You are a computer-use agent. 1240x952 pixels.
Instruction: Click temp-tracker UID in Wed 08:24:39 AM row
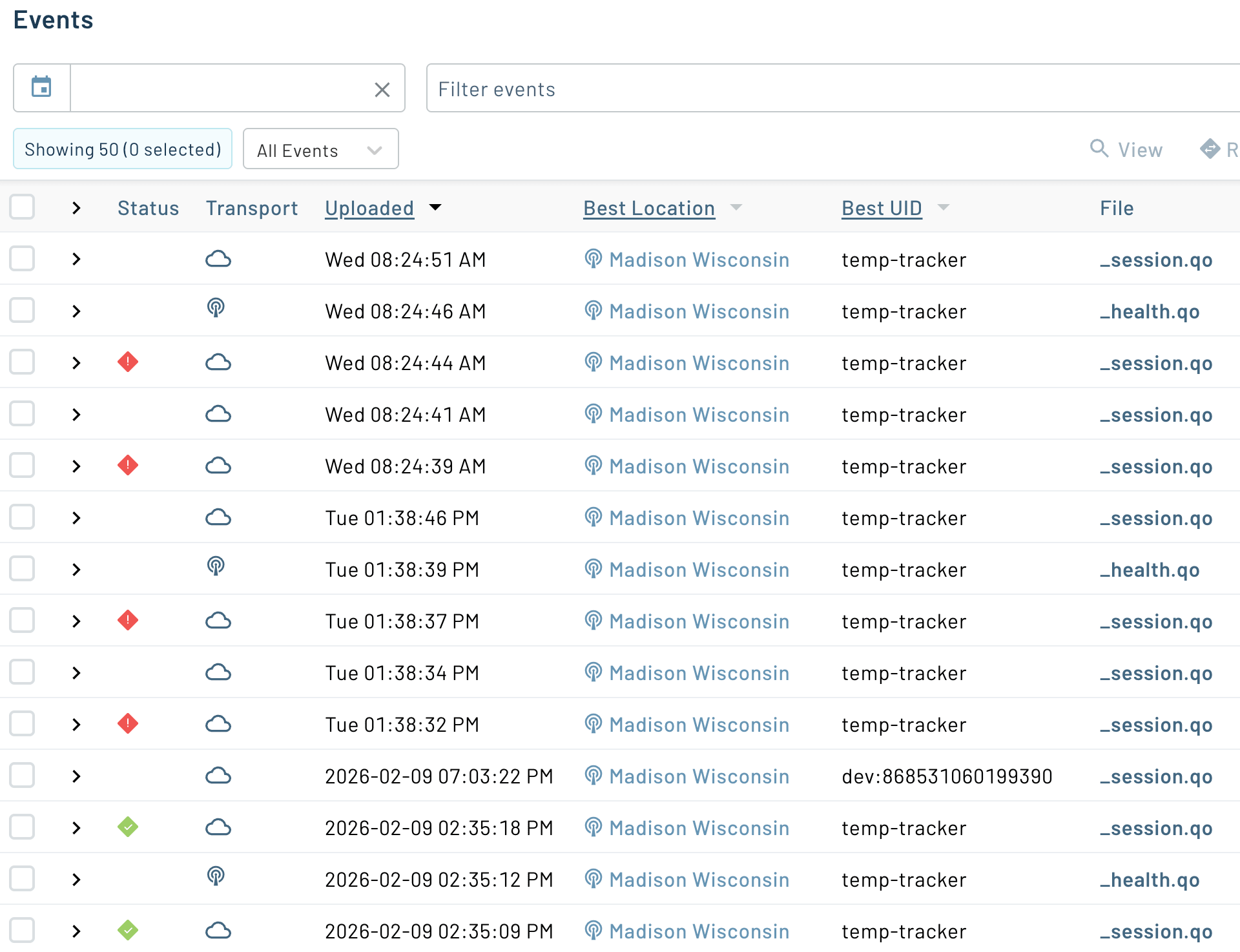(904, 466)
